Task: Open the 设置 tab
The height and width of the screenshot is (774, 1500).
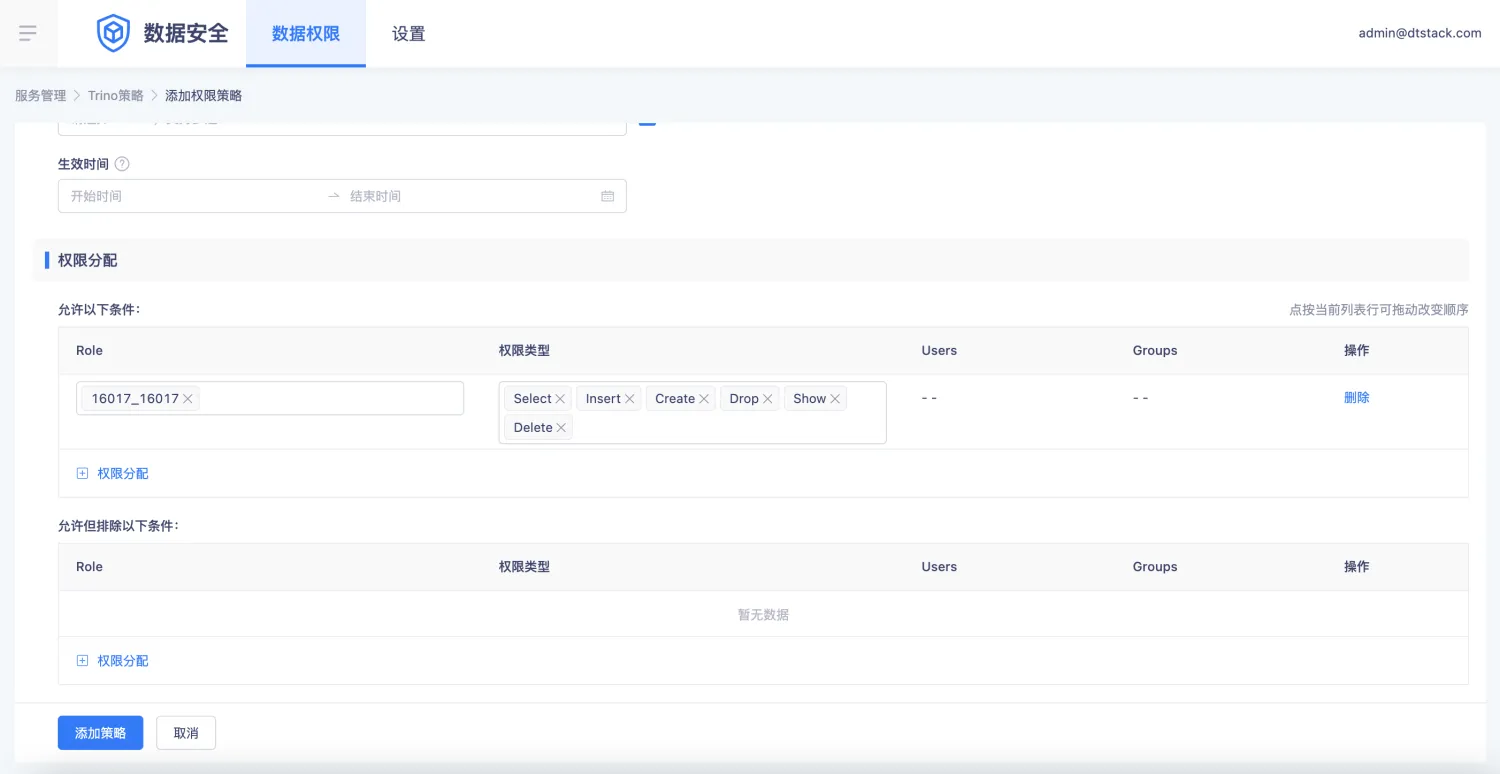Action: (x=408, y=34)
